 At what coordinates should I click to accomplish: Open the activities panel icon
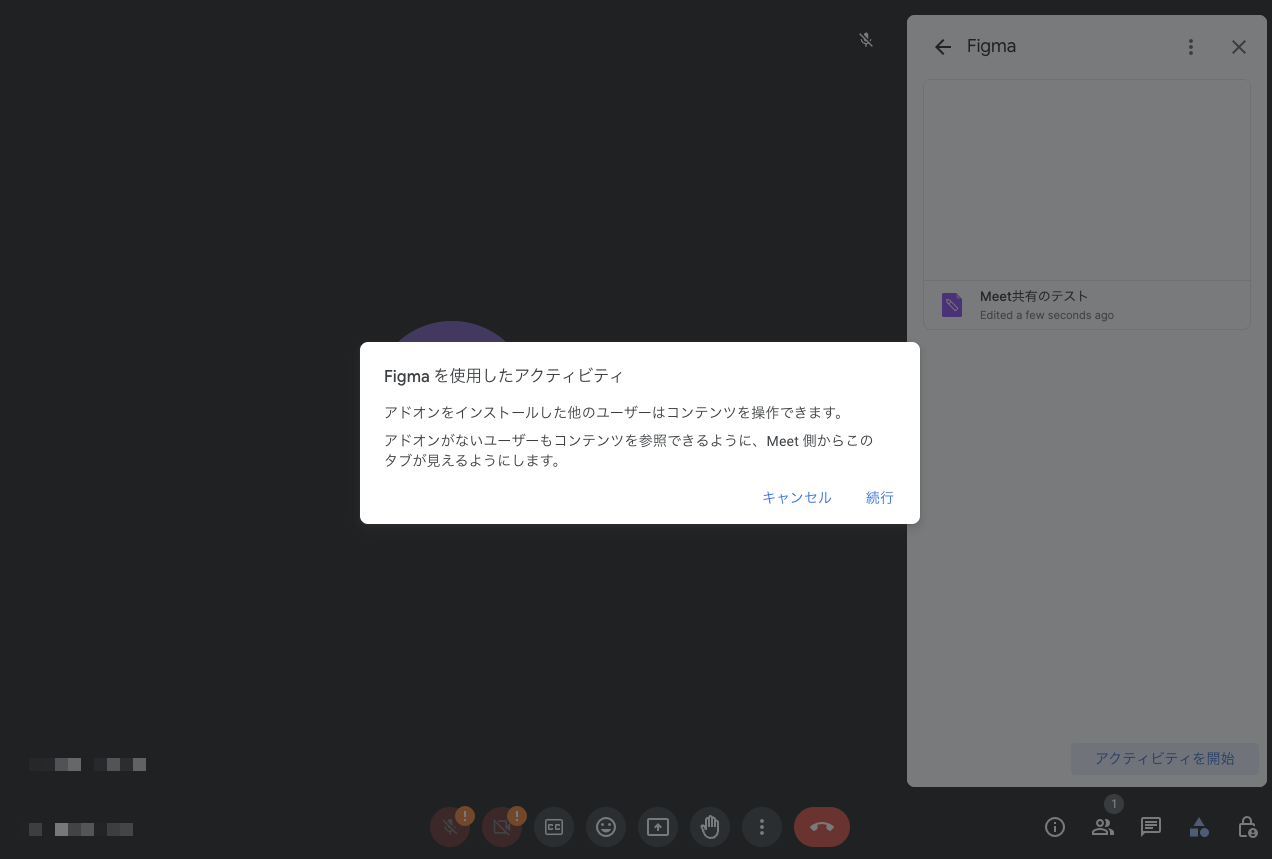point(1199,827)
